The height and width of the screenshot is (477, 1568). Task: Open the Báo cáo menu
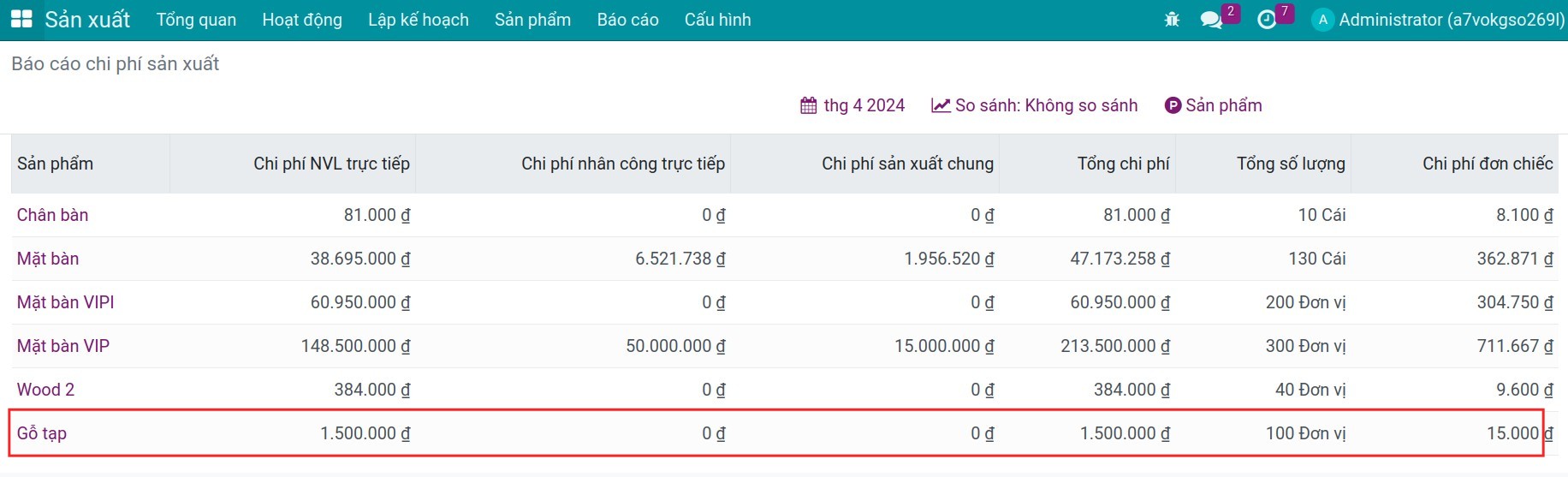point(627,20)
